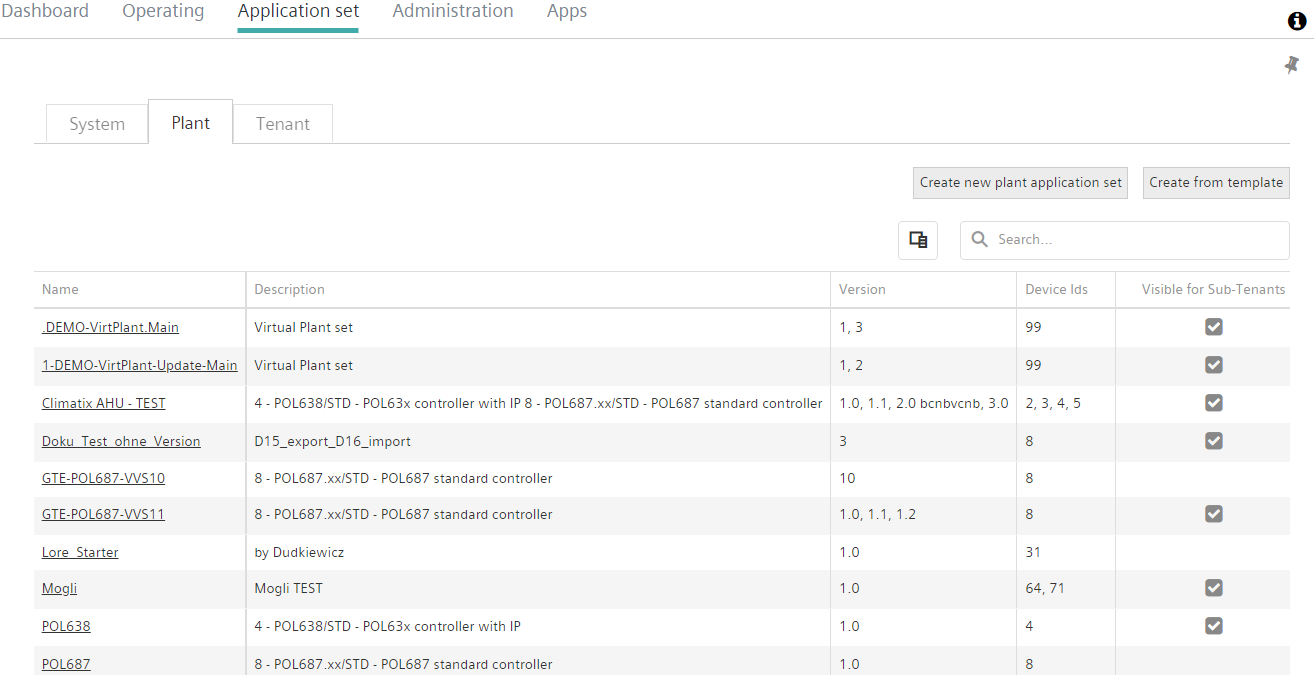Click Create new plant application set
Screen dimensions: 1314x675
click(x=1020, y=183)
